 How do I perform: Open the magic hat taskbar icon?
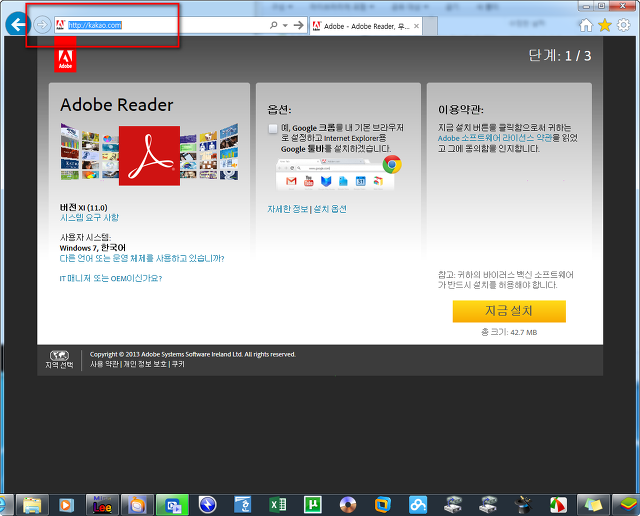523,505
